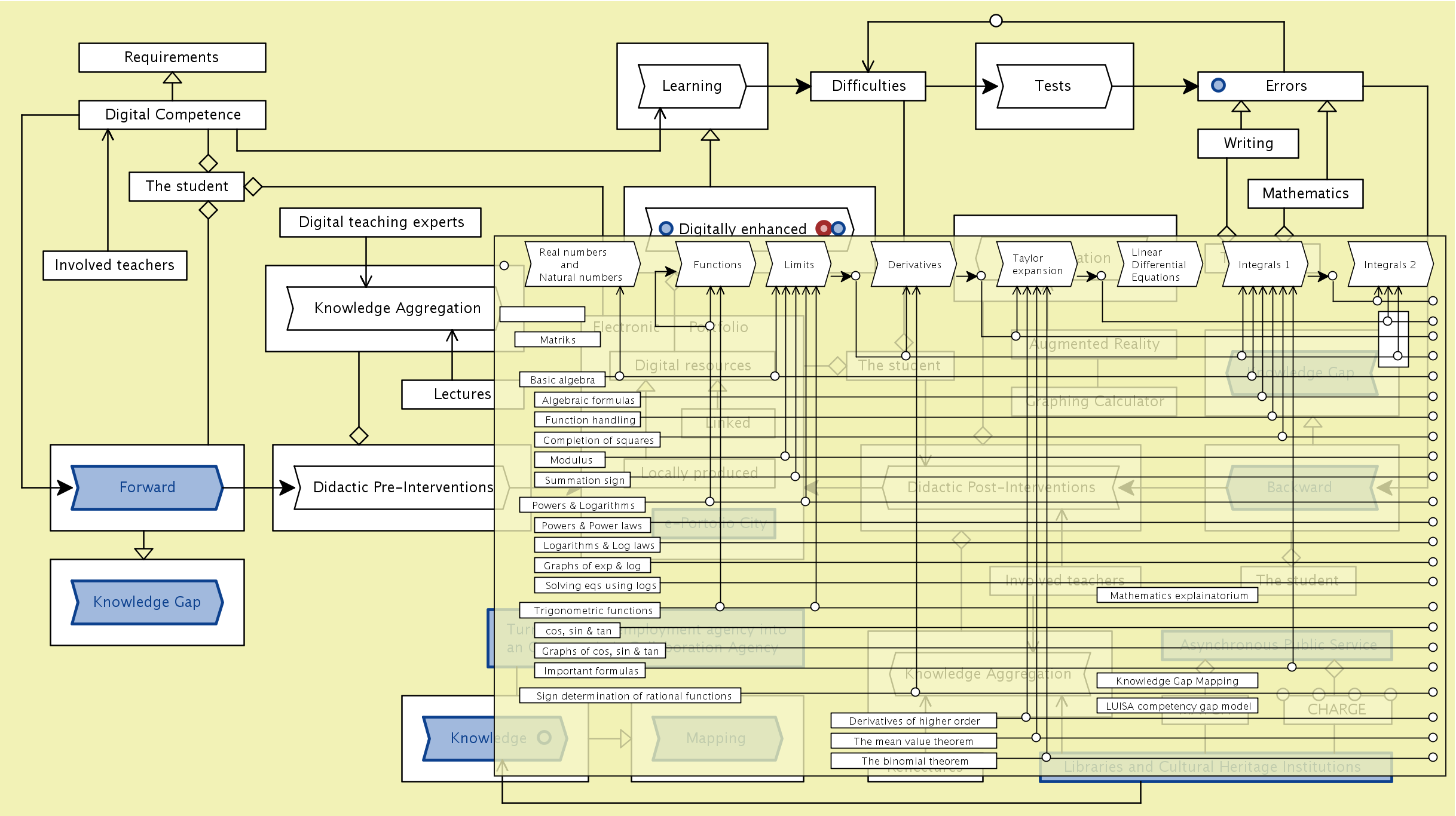
Task: Click the diamond above Didactic Pre-Interventions box
Action: pyautogui.click(x=359, y=435)
